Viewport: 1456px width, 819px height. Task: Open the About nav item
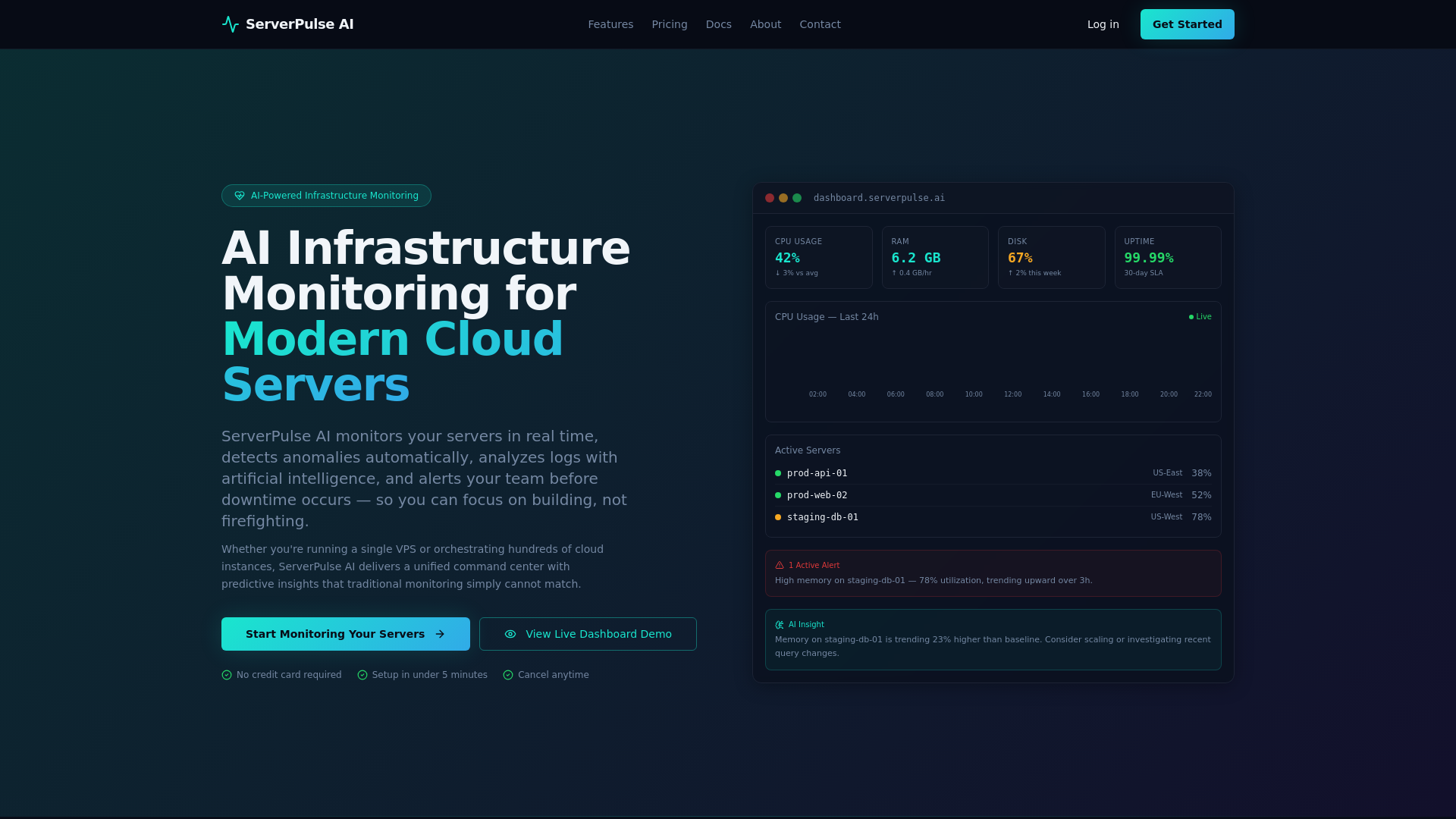pos(766,24)
